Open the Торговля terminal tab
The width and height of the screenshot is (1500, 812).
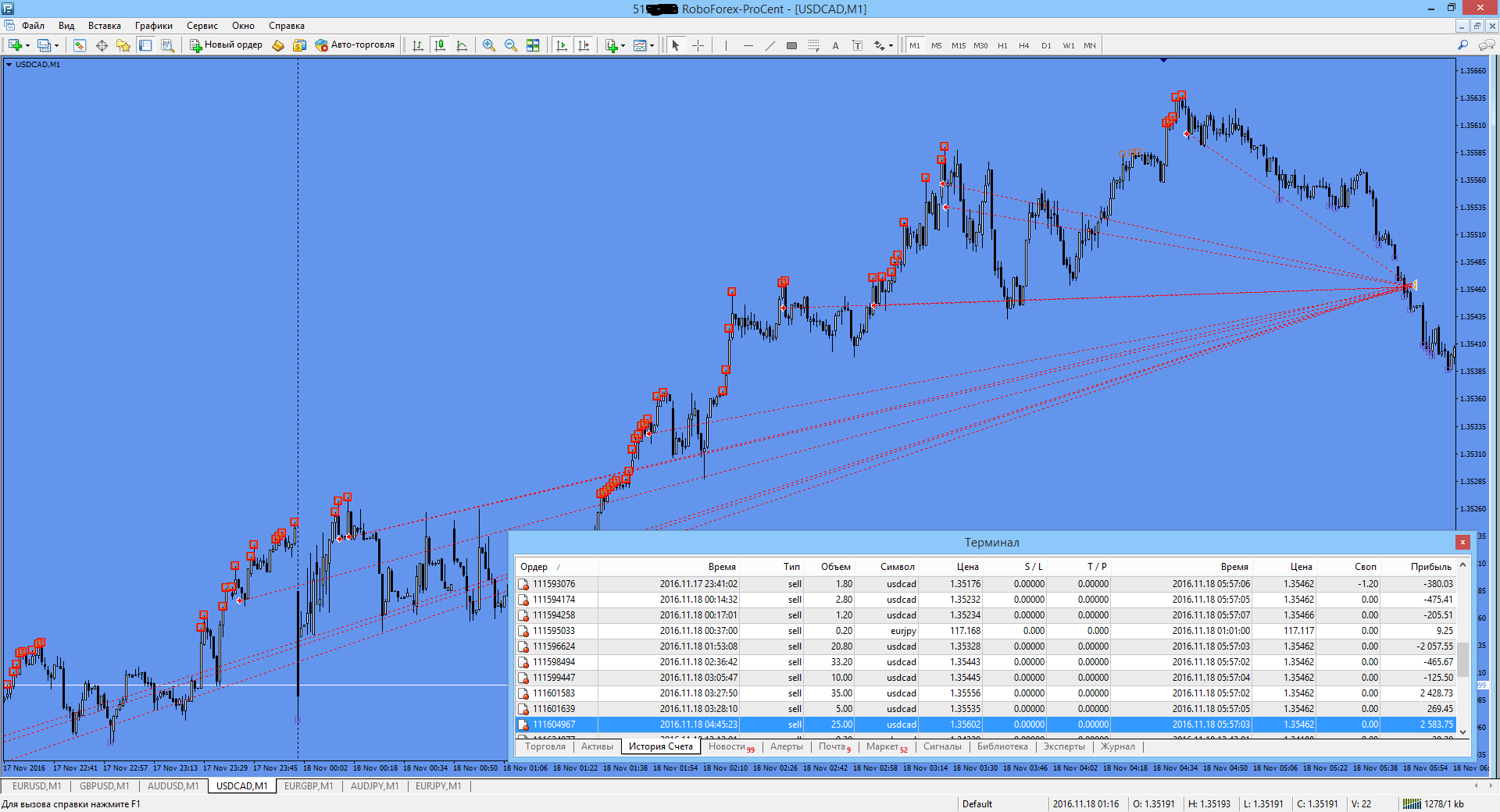coord(545,746)
